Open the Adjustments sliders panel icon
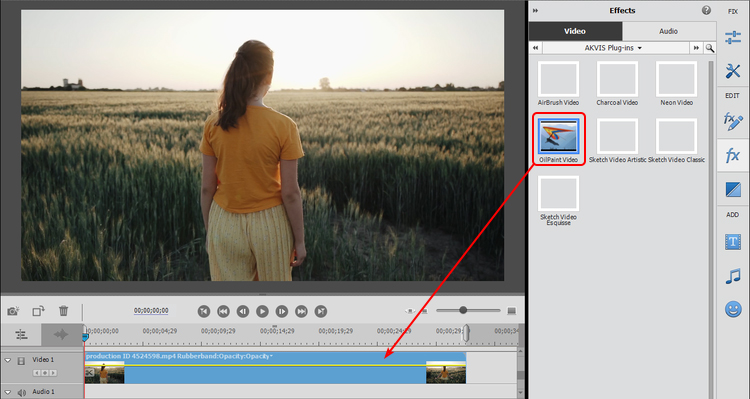The image size is (750, 399). 732,37
